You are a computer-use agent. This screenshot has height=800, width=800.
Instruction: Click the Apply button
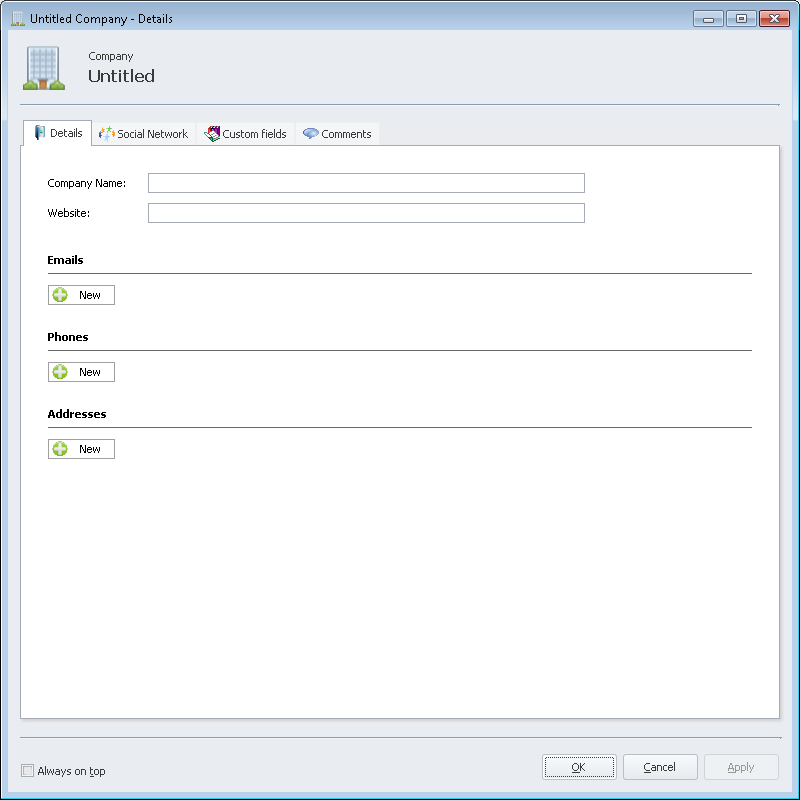tap(741, 767)
